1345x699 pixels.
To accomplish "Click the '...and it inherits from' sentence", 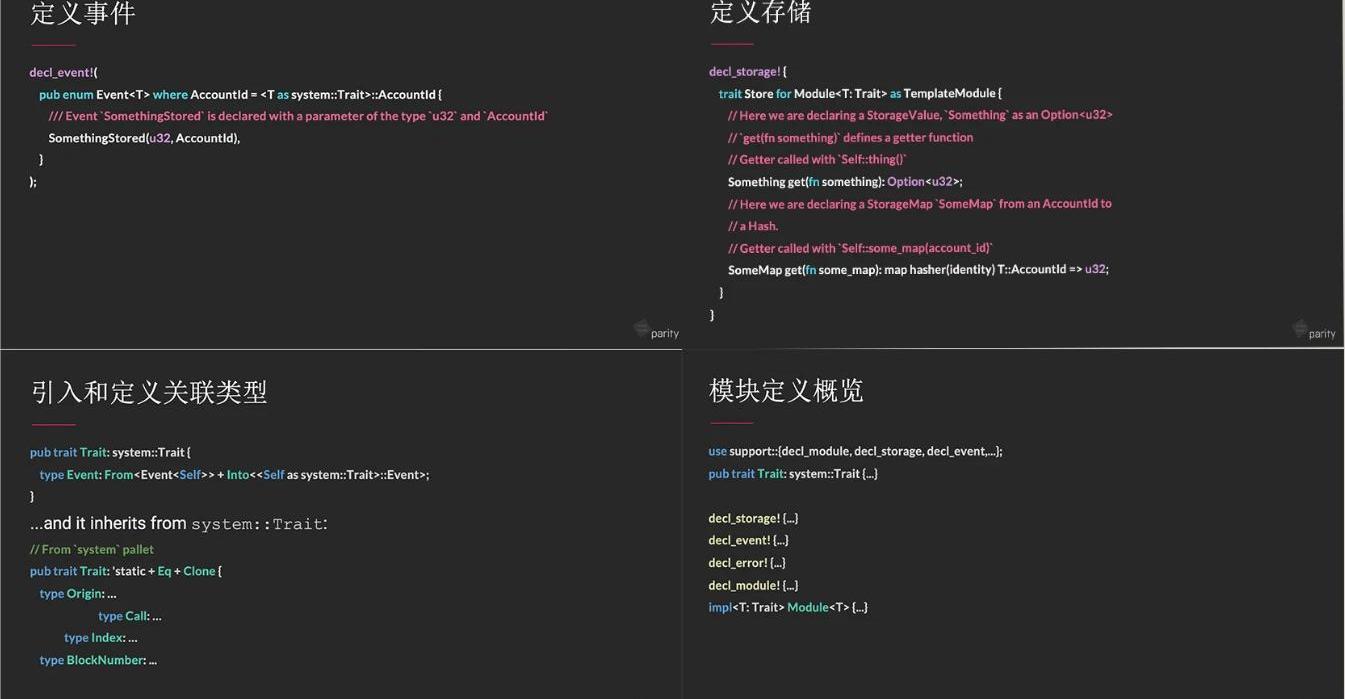I will (179, 524).
